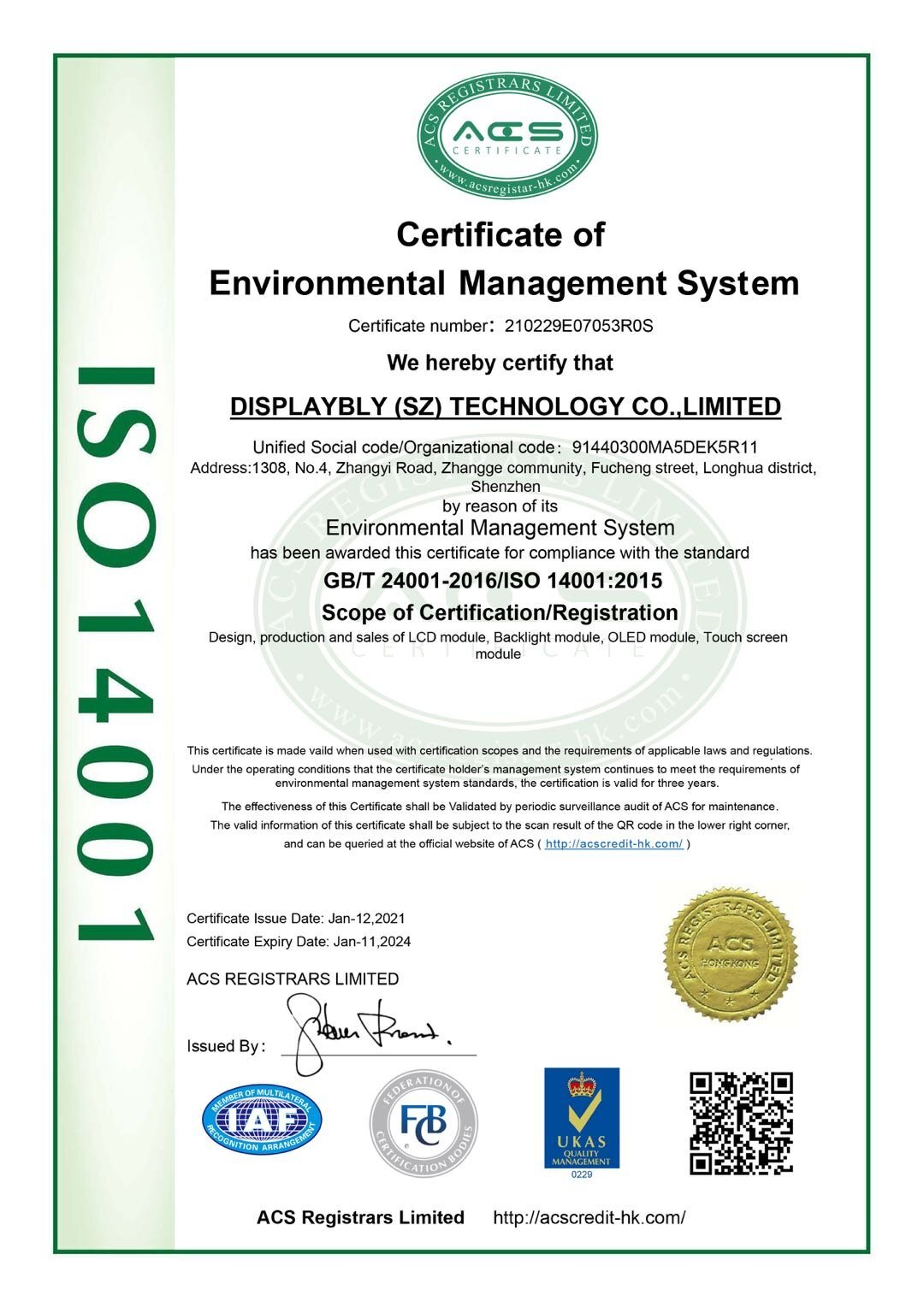Image resolution: width=924 pixels, height=1307 pixels.
Task: Click the Scope of Certification/Registration heading
Action: [500, 612]
